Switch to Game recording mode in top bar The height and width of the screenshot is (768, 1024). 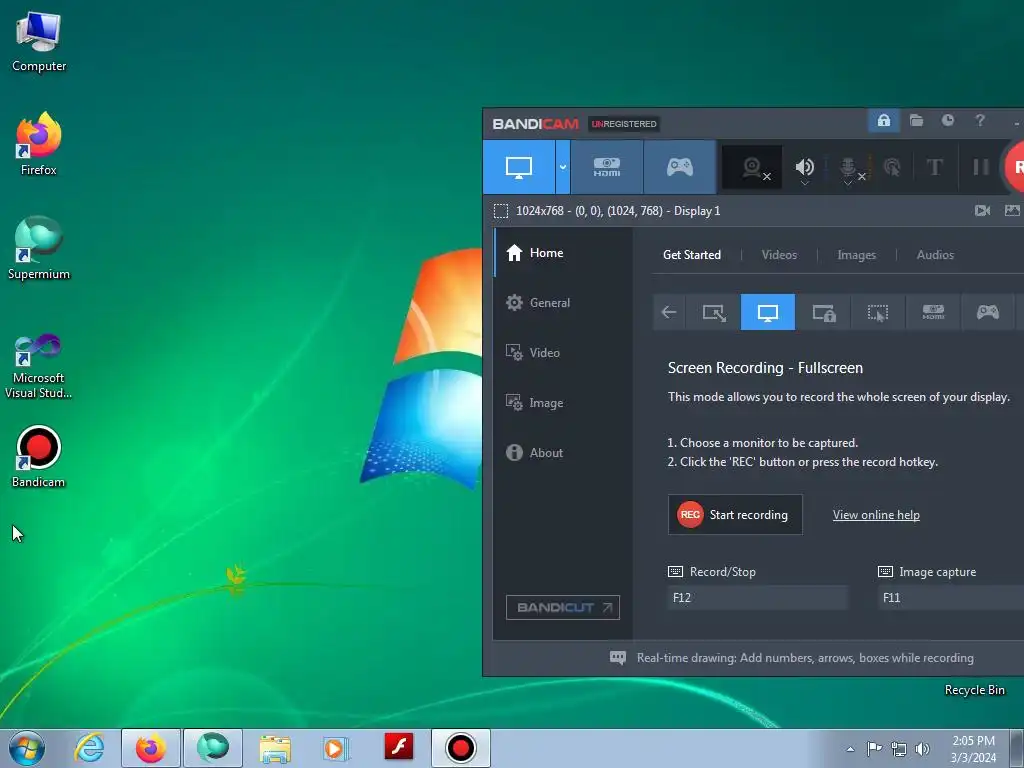(x=680, y=167)
